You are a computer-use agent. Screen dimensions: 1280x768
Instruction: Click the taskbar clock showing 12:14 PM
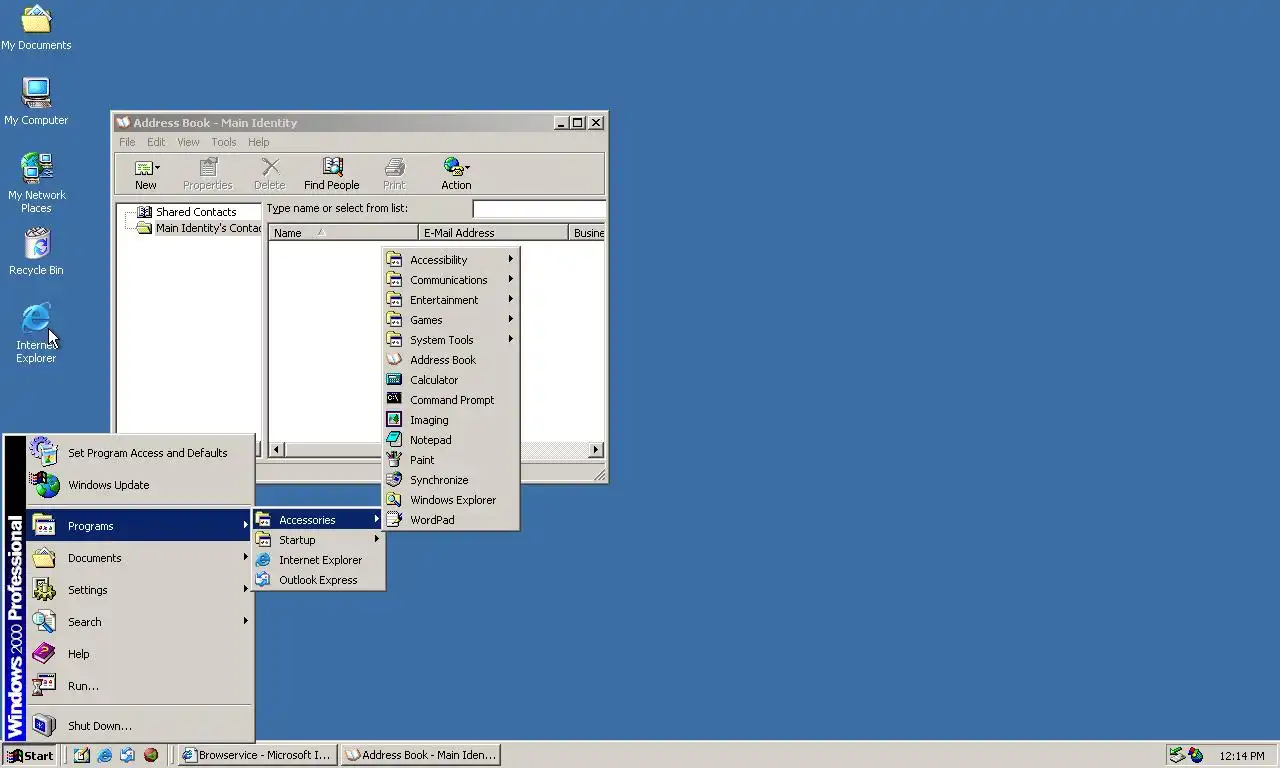pos(1241,756)
